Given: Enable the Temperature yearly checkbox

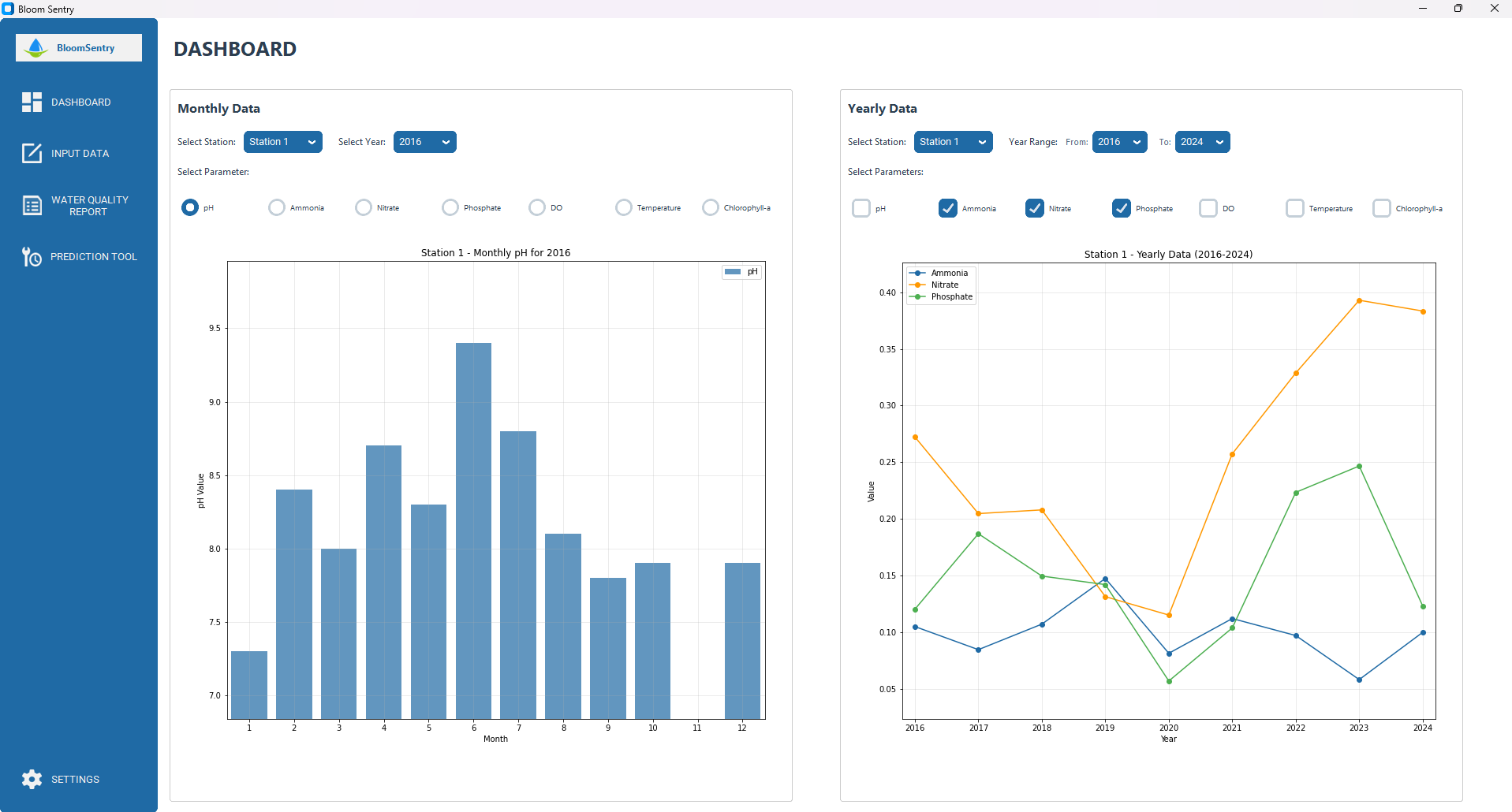Looking at the screenshot, I should (x=1295, y=208).
